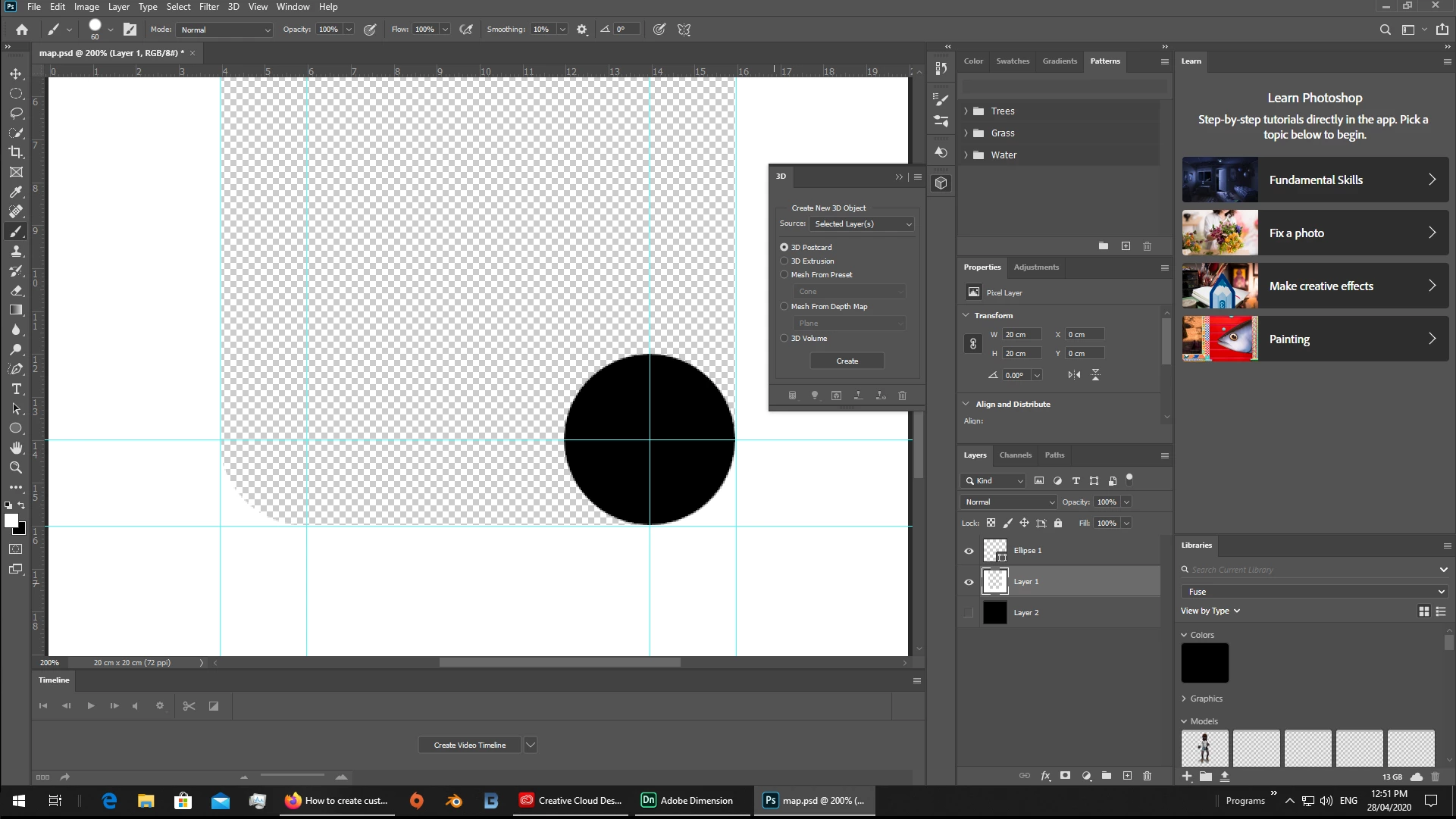Viewport: 1456px width, 819px height.
Task: Click the black color swatch in Libraries
Action: pyautogui.click(x=1204, y=663)
